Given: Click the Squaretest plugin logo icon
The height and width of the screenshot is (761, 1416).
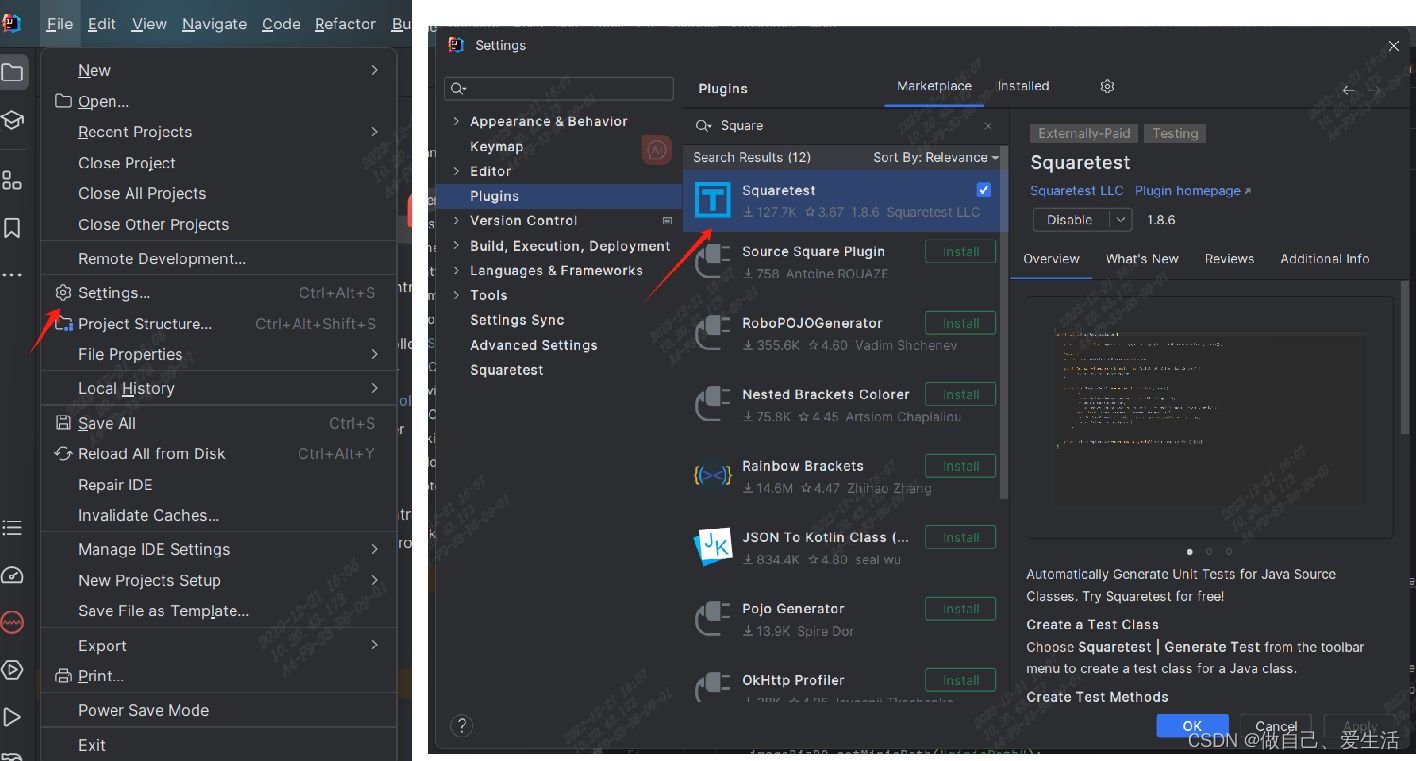Looking at the screenshot, I should [712, 201].
